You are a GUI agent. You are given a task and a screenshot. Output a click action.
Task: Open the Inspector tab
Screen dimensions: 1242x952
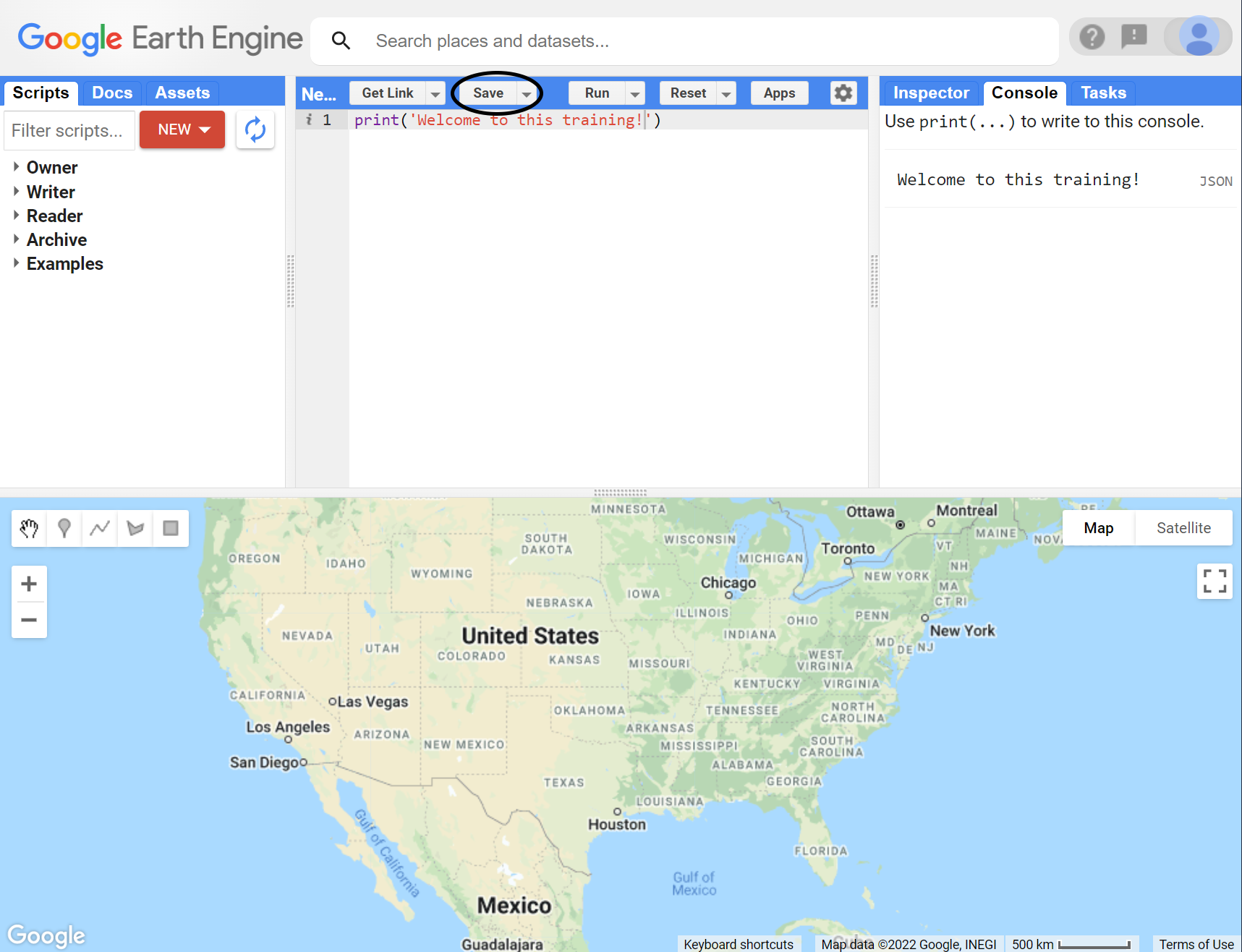[931, 93]
